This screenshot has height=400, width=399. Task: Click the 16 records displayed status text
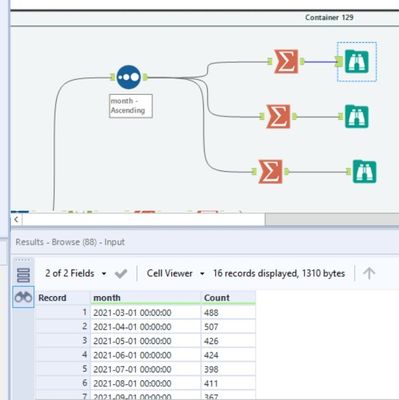[279, 273]
